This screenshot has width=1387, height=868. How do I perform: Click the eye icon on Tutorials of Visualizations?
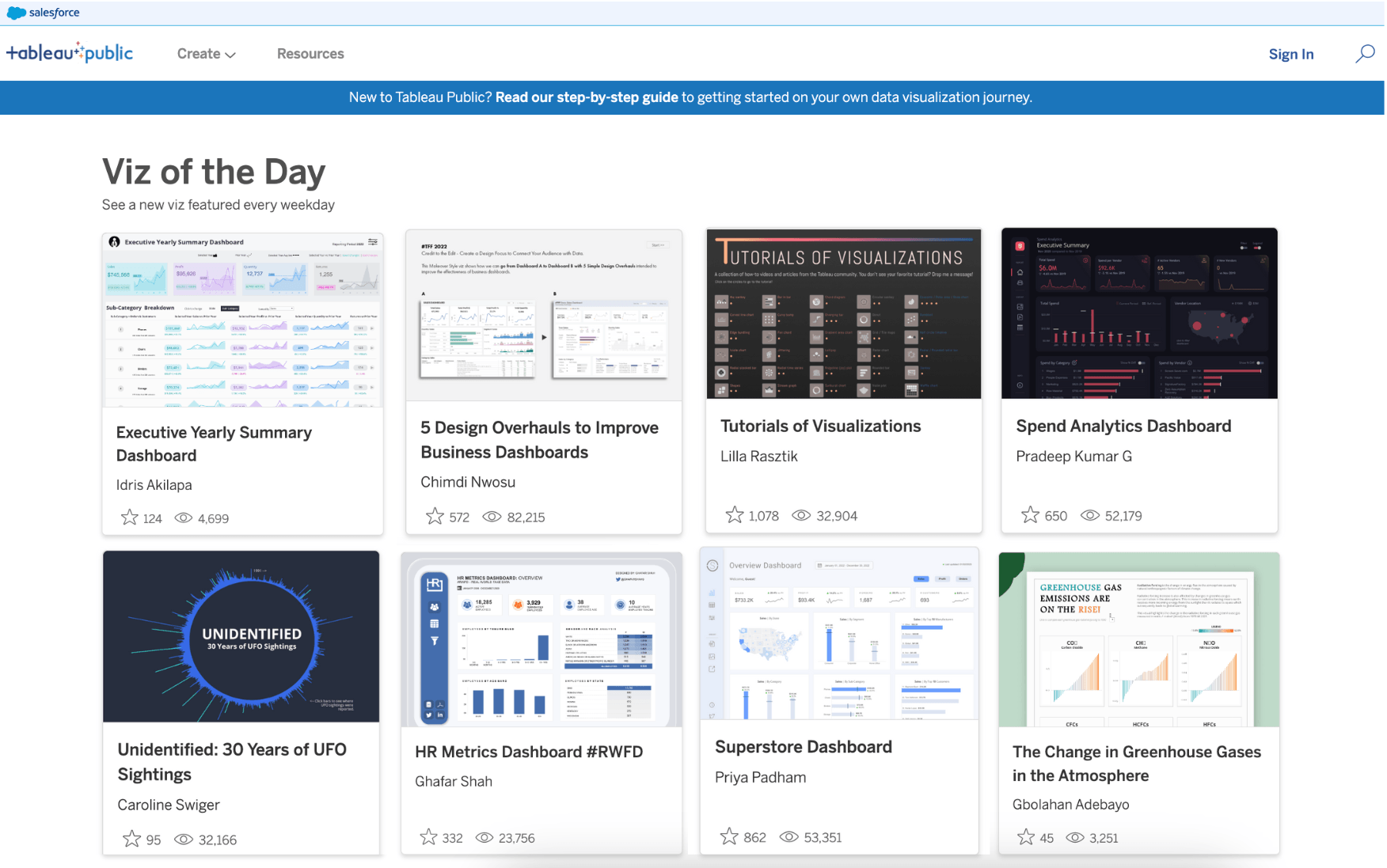point(801,516)
